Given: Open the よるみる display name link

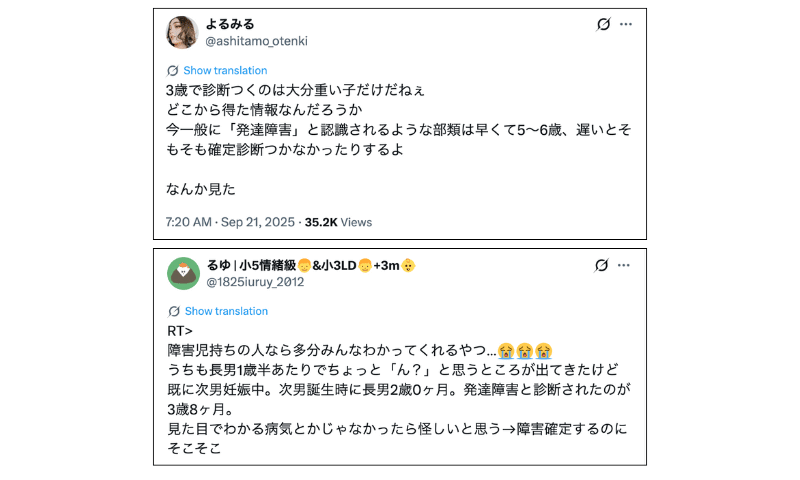Looking at the screenshot, I should (x=230, y=24).
